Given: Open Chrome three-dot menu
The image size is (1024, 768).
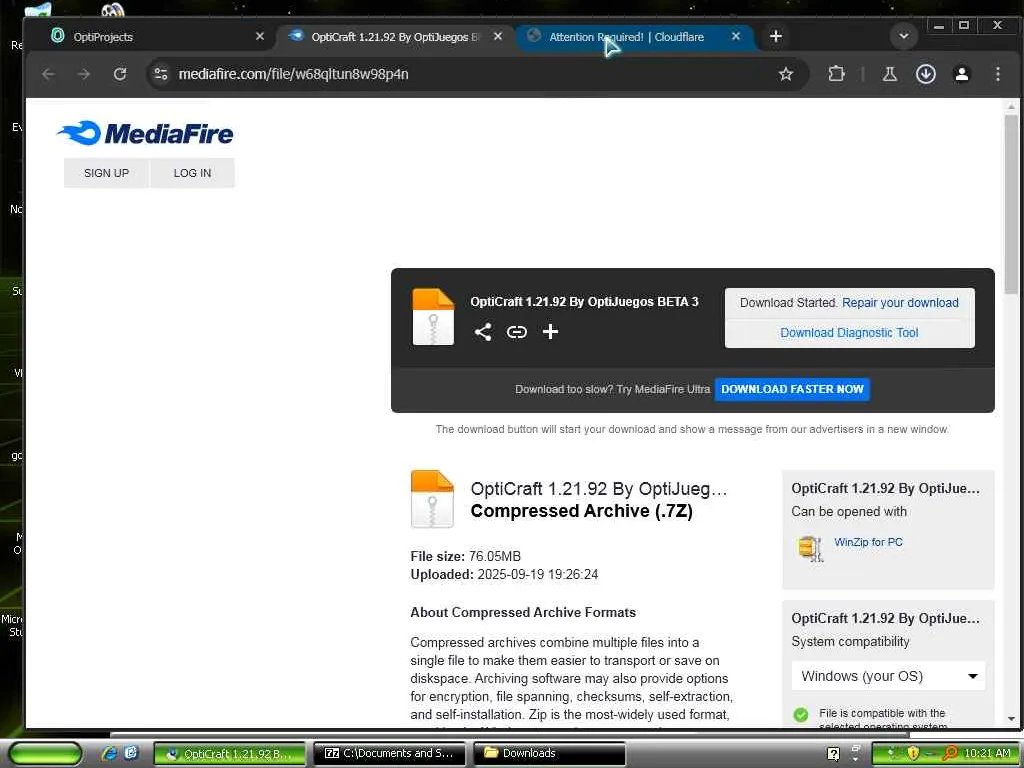Looking at the screenshot, I should [x=997, y=74].
